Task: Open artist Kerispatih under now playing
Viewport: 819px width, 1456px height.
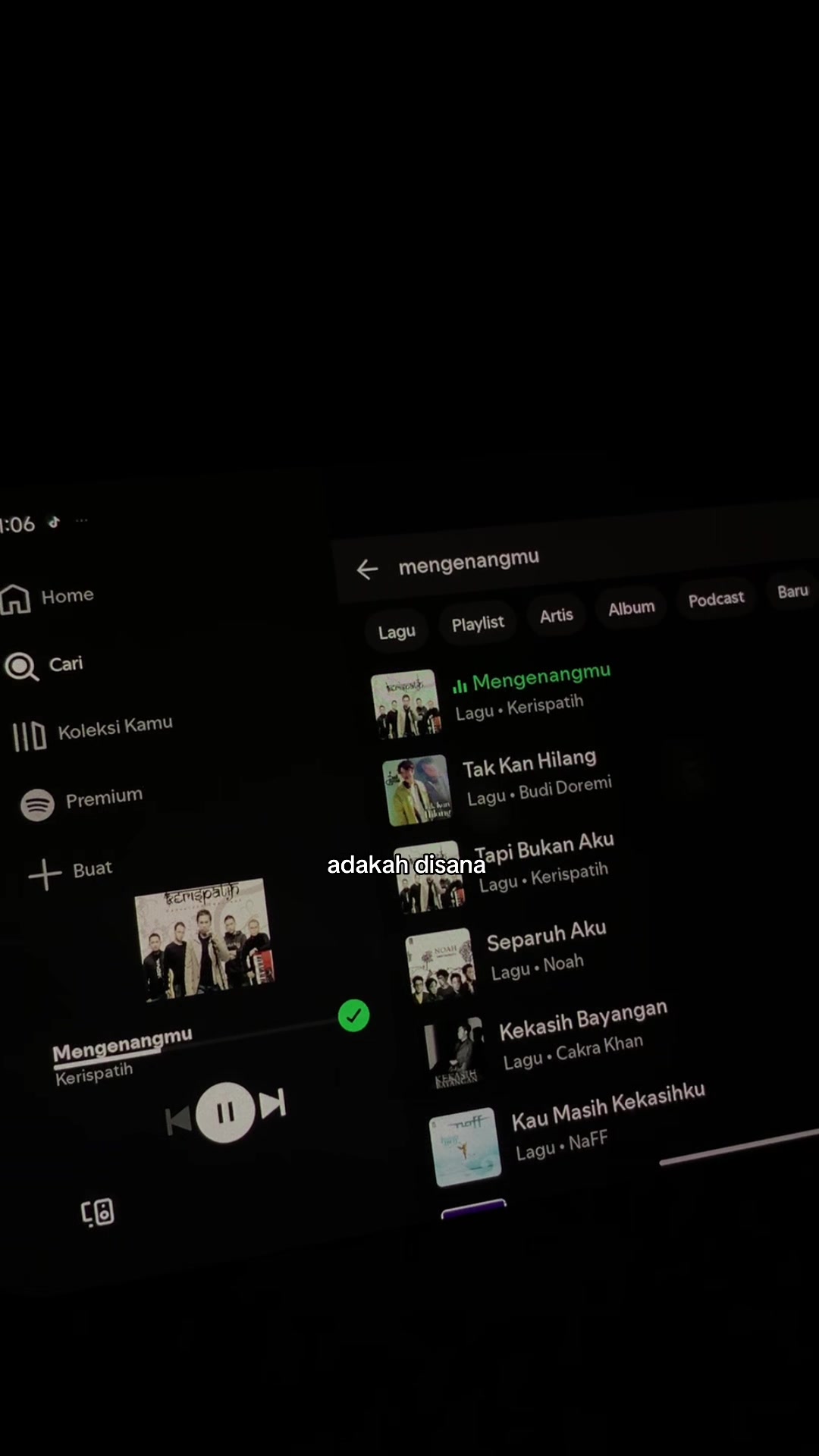Action: 94,1074
